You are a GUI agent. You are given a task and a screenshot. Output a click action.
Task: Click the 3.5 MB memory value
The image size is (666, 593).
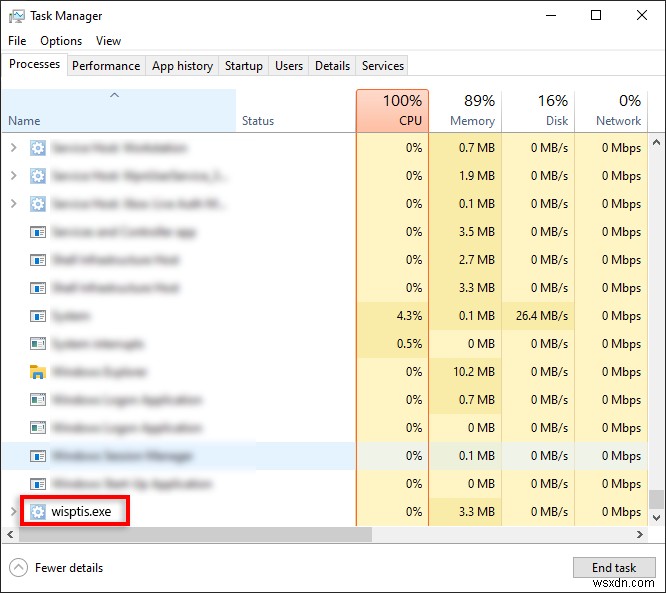[477, 232]
